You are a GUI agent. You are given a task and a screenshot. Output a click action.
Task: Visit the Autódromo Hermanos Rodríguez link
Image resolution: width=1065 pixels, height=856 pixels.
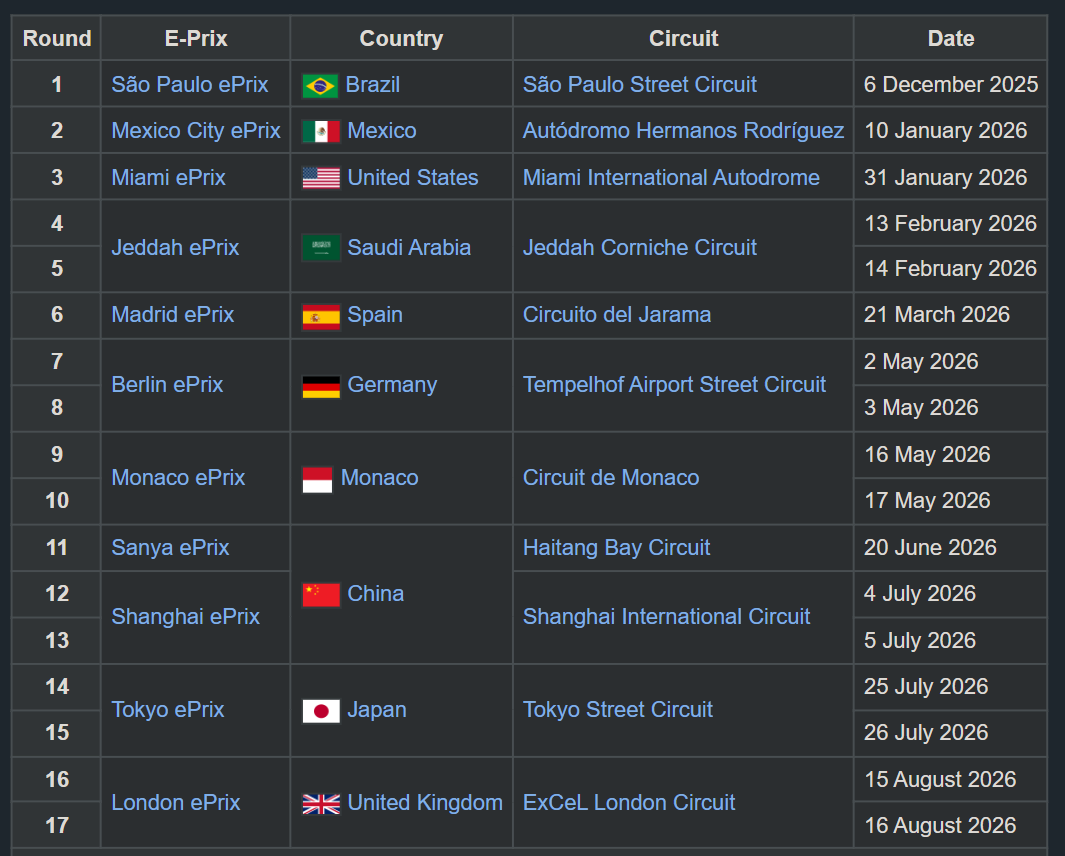(x=683, y=130)
